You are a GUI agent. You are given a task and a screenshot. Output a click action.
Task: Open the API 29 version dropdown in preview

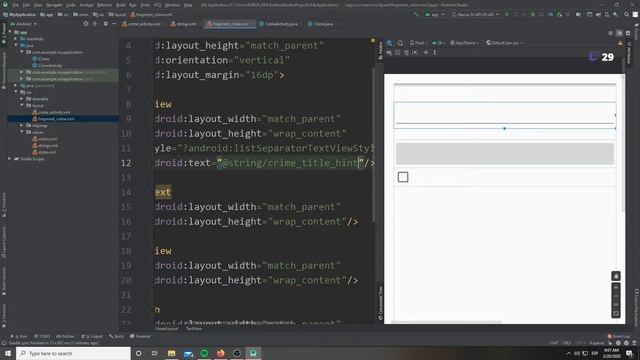point(439,43)
